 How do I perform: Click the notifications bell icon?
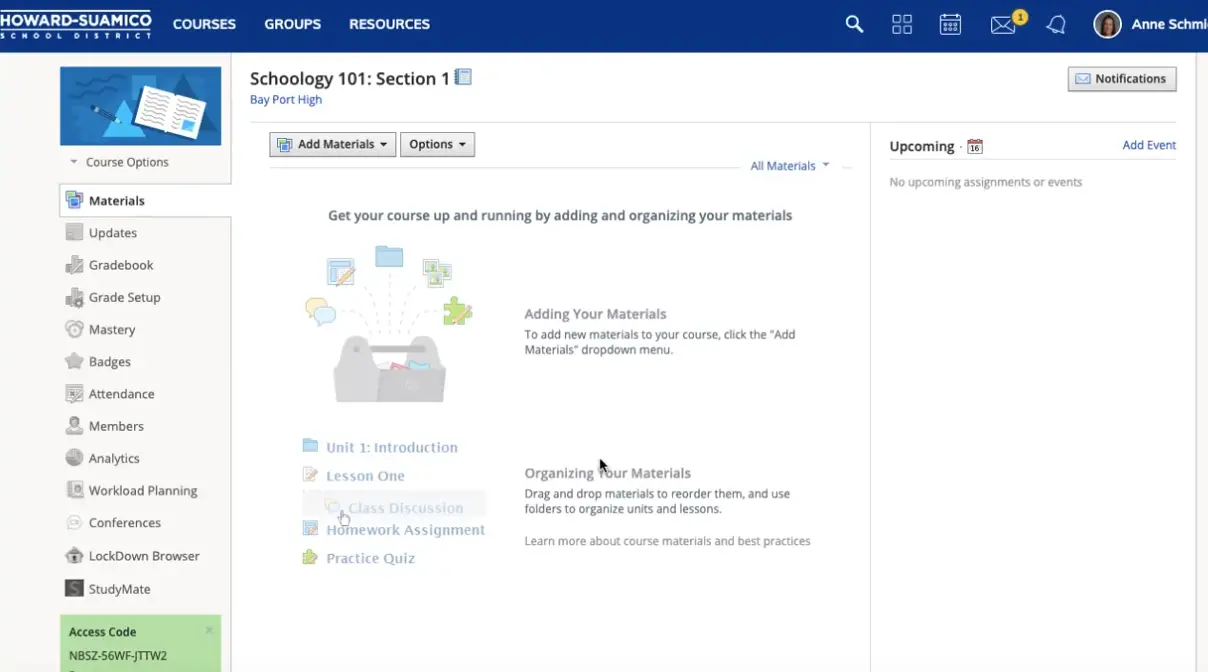[x=1056, y=25]
